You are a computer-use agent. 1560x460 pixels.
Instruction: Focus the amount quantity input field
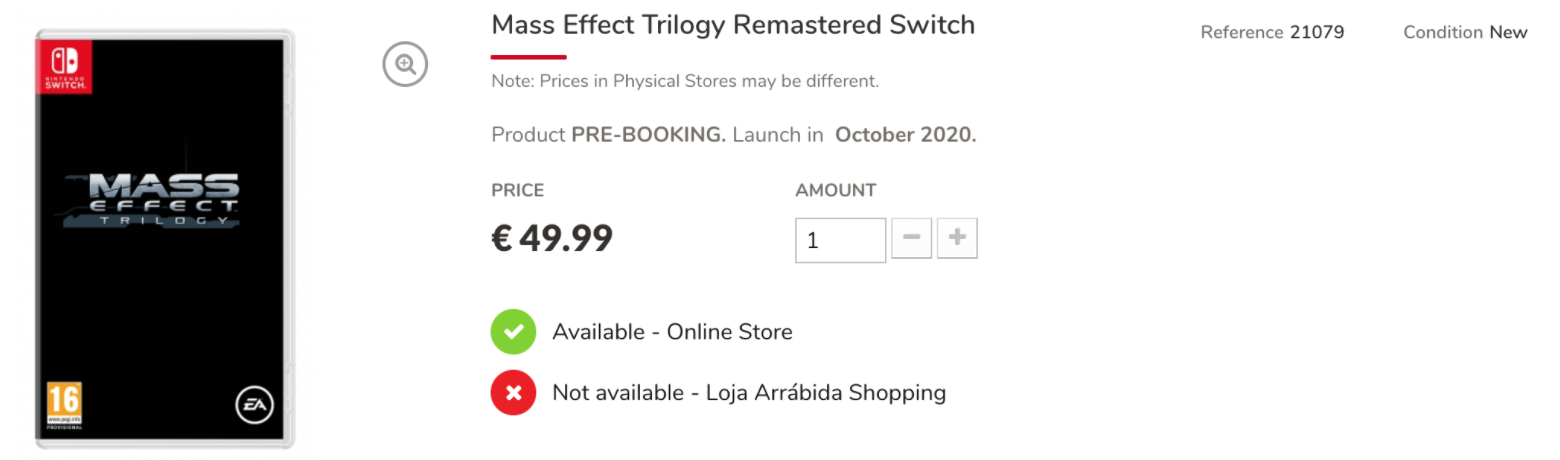[x=840, y=240]
